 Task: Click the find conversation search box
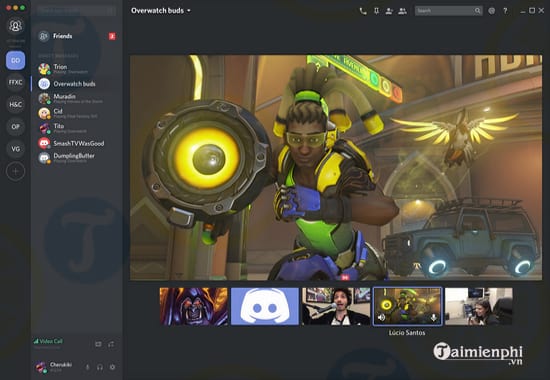pos(76,11)
